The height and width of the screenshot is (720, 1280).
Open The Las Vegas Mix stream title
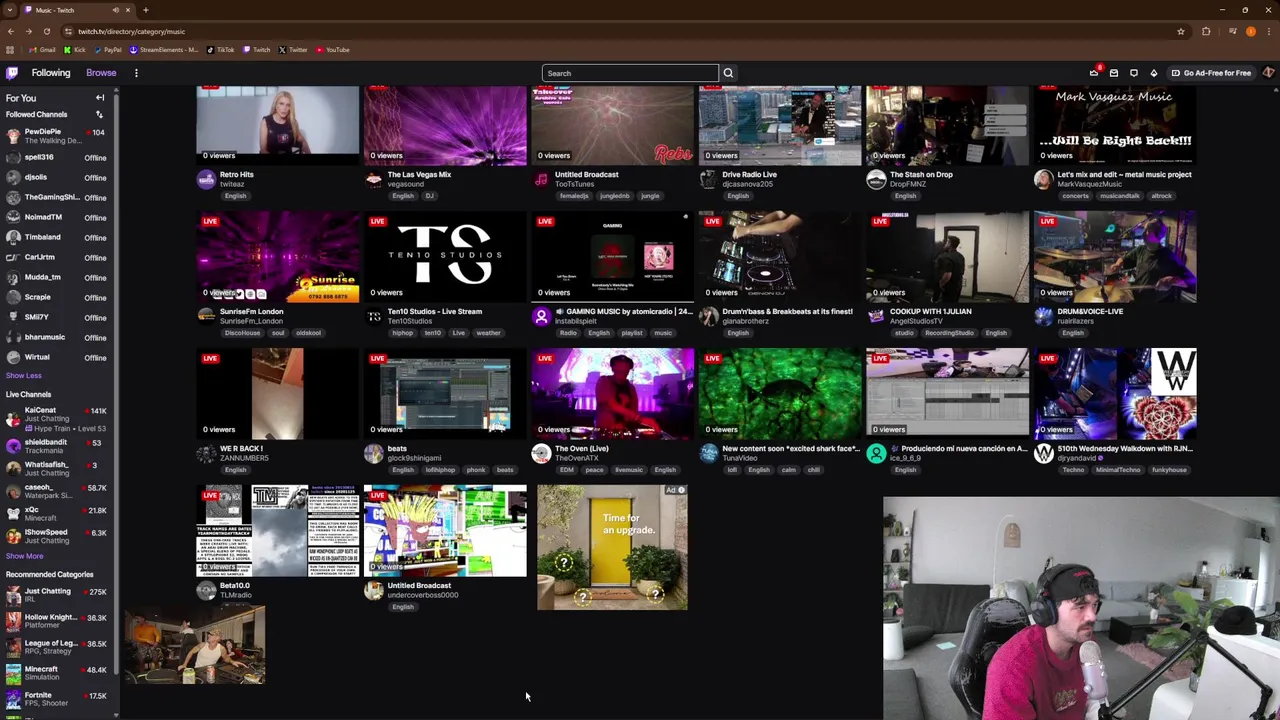click(x=419, y=174)
